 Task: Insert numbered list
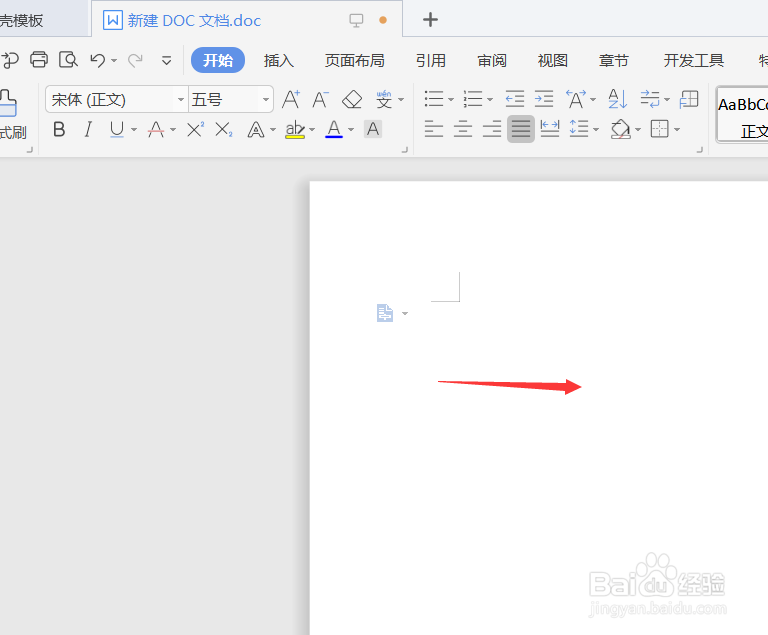pos(473,99)
